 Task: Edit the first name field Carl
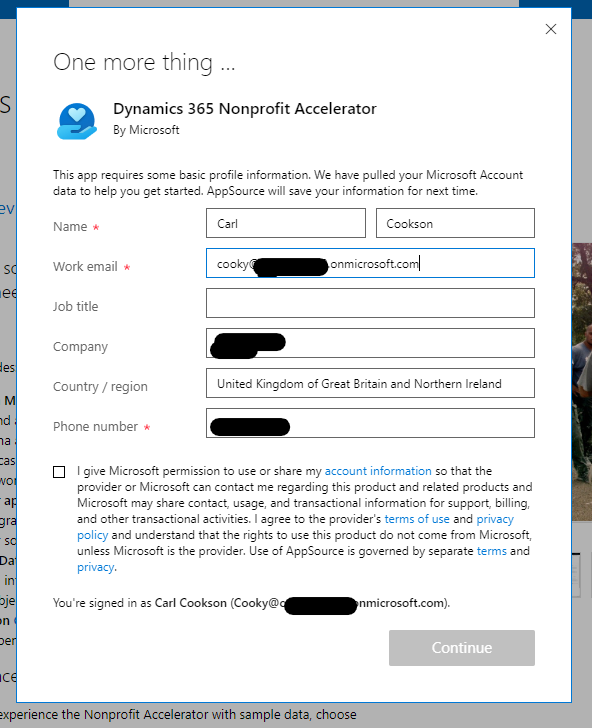click(x=286, y=223)
